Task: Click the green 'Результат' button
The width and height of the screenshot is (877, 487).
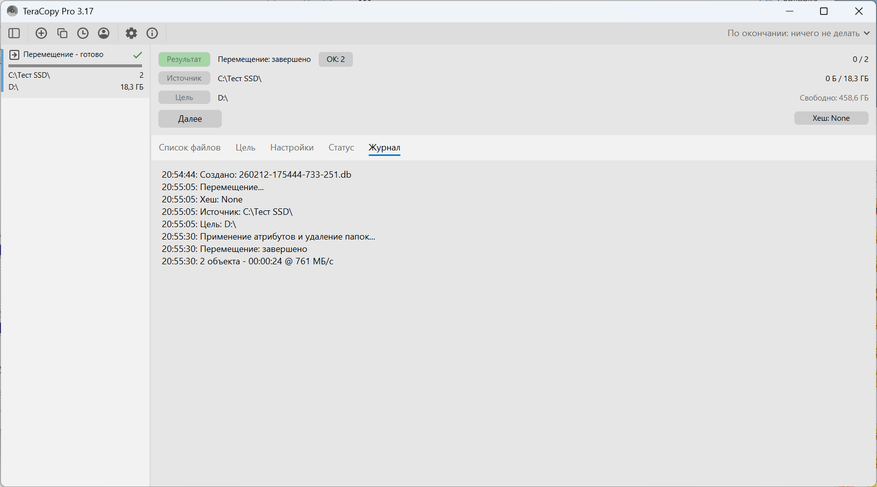Action: [x=184, y=59]
